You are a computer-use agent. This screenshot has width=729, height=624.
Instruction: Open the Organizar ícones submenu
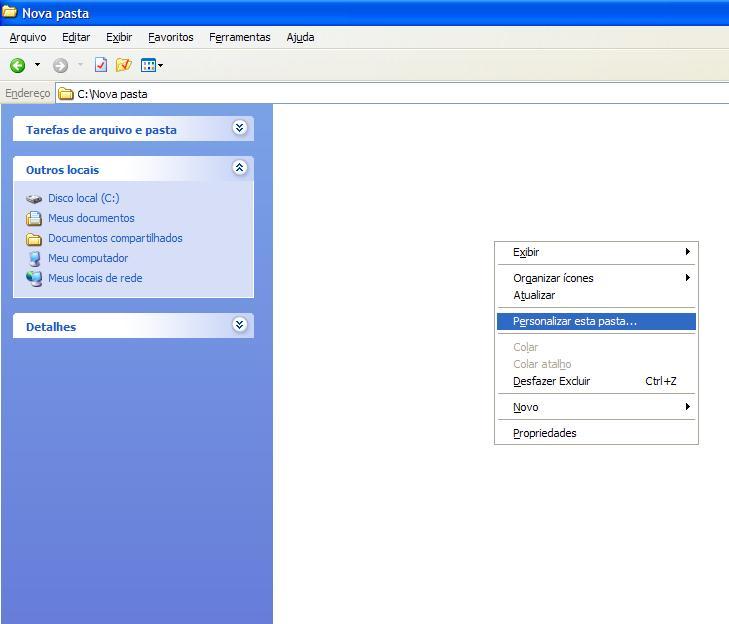596,278
